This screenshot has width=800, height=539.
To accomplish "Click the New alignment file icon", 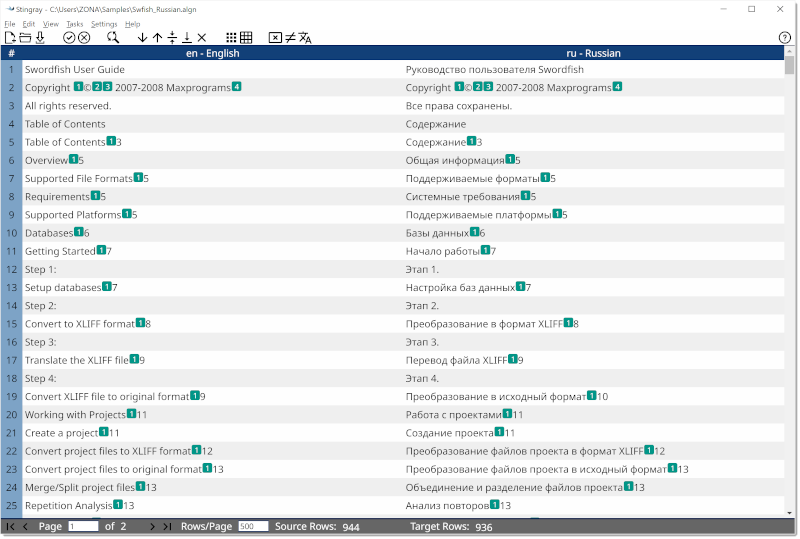I will (x=10, y=37).
